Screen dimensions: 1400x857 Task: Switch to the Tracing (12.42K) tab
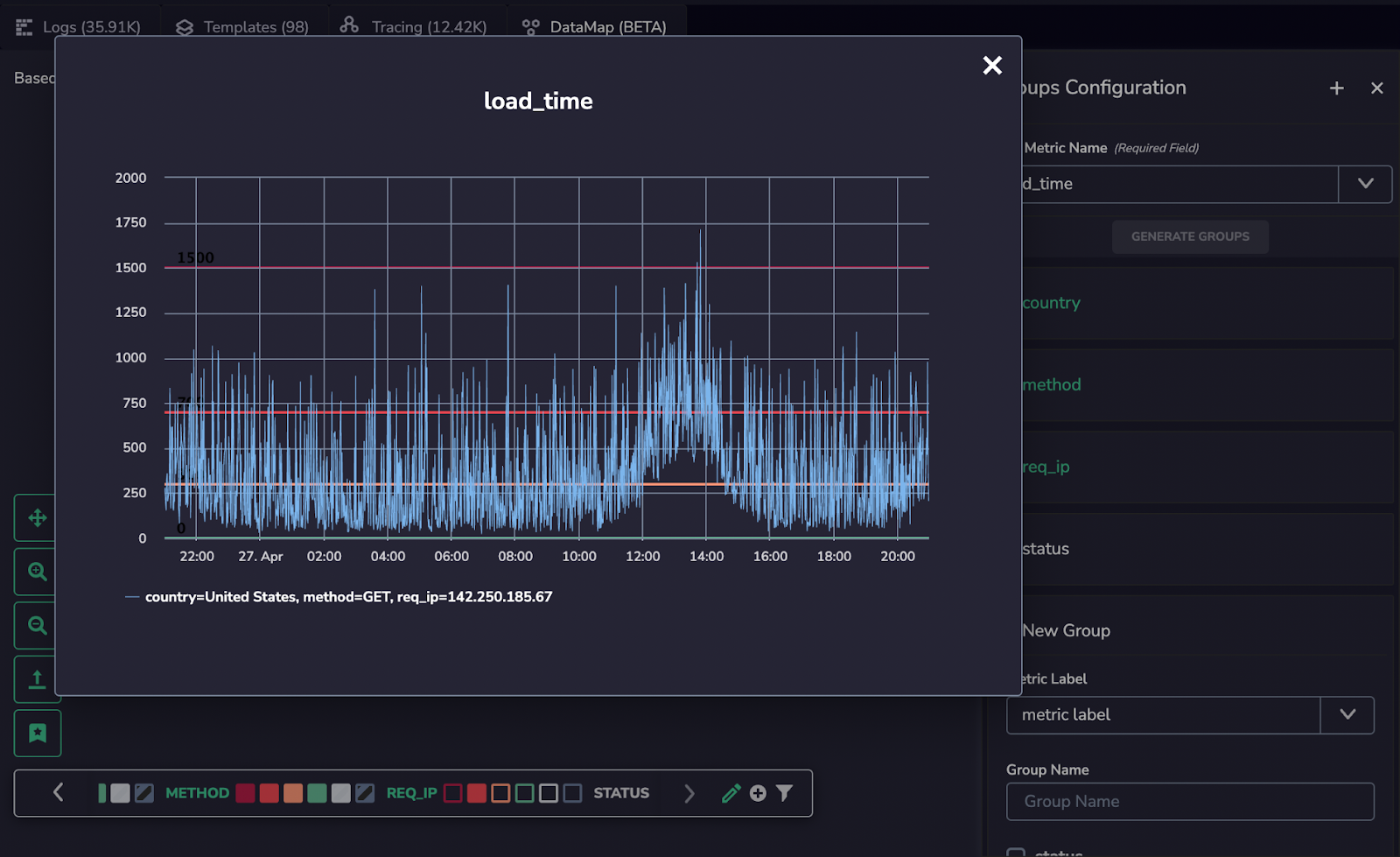point(413,27)
